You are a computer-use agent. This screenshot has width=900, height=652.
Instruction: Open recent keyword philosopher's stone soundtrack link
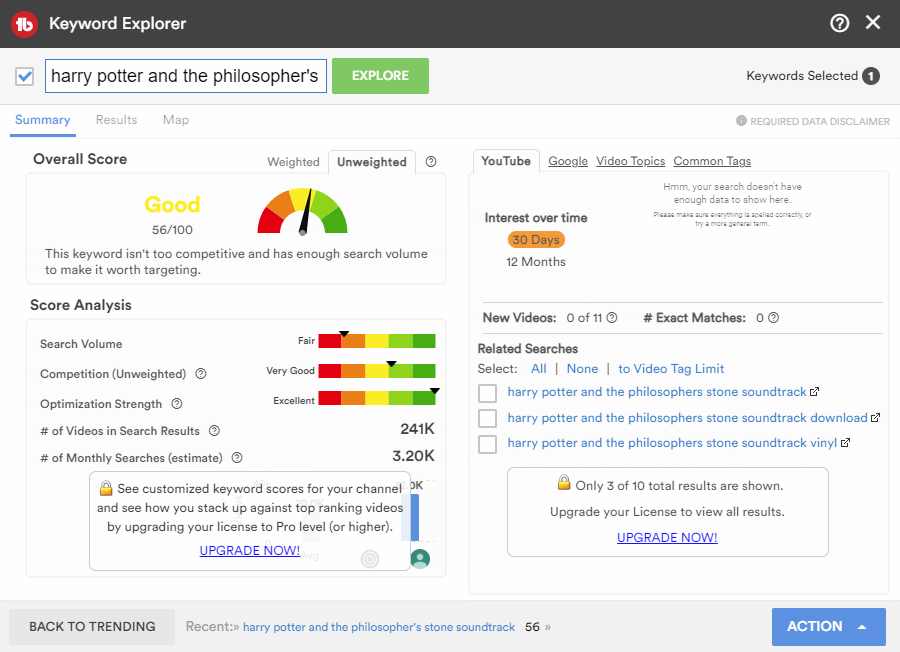(x=379, y=627)
